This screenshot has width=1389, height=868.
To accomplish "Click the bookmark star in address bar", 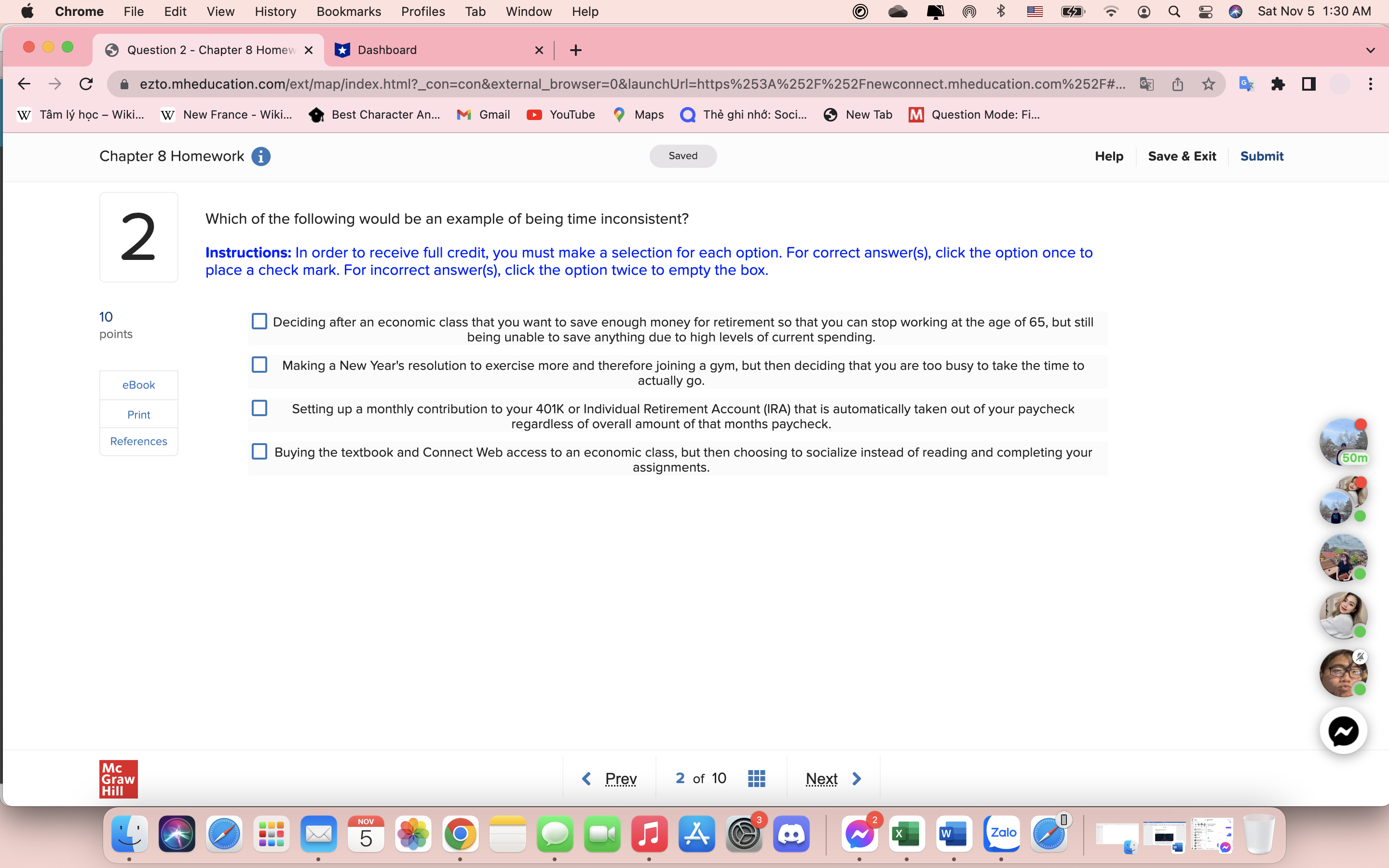I will (x=1209, y=84).
